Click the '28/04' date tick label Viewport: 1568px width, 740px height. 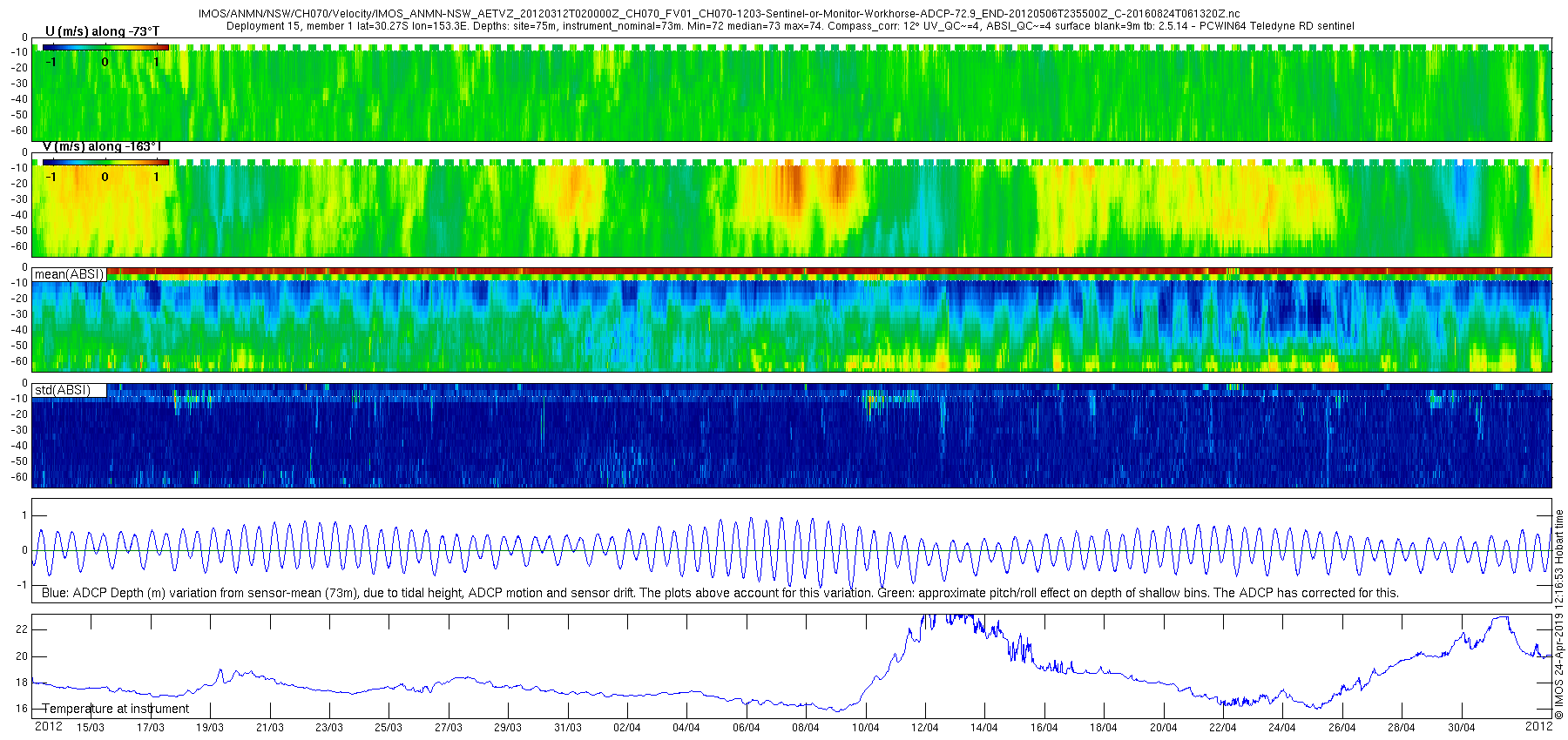[1402, 728]
